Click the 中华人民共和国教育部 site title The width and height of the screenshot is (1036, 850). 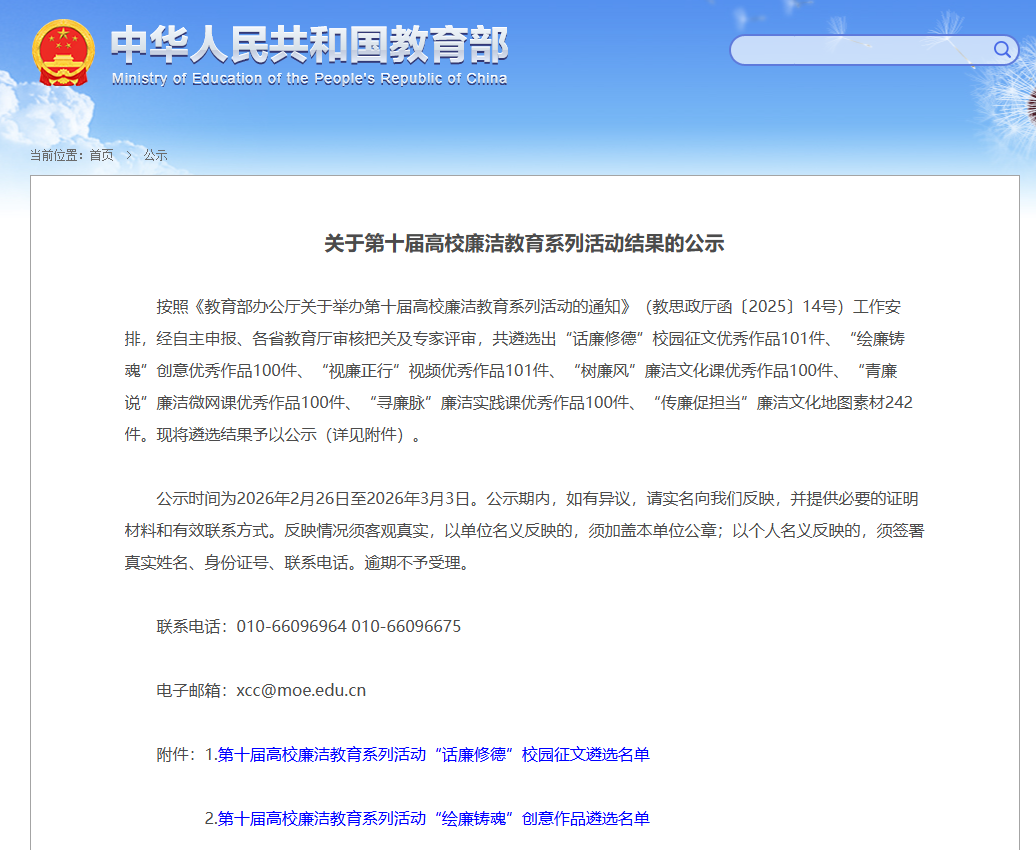coord(309,44)
